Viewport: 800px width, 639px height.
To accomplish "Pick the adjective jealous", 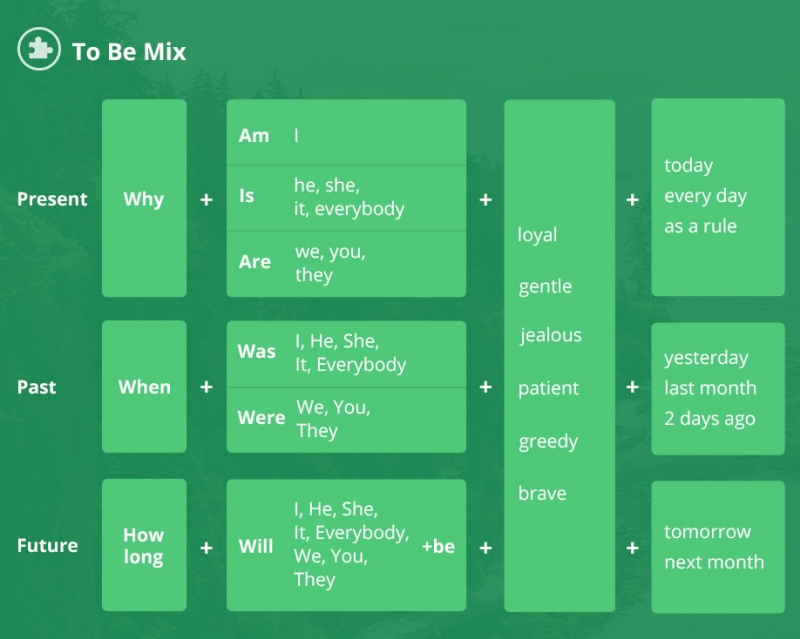I will pos(551,336).
